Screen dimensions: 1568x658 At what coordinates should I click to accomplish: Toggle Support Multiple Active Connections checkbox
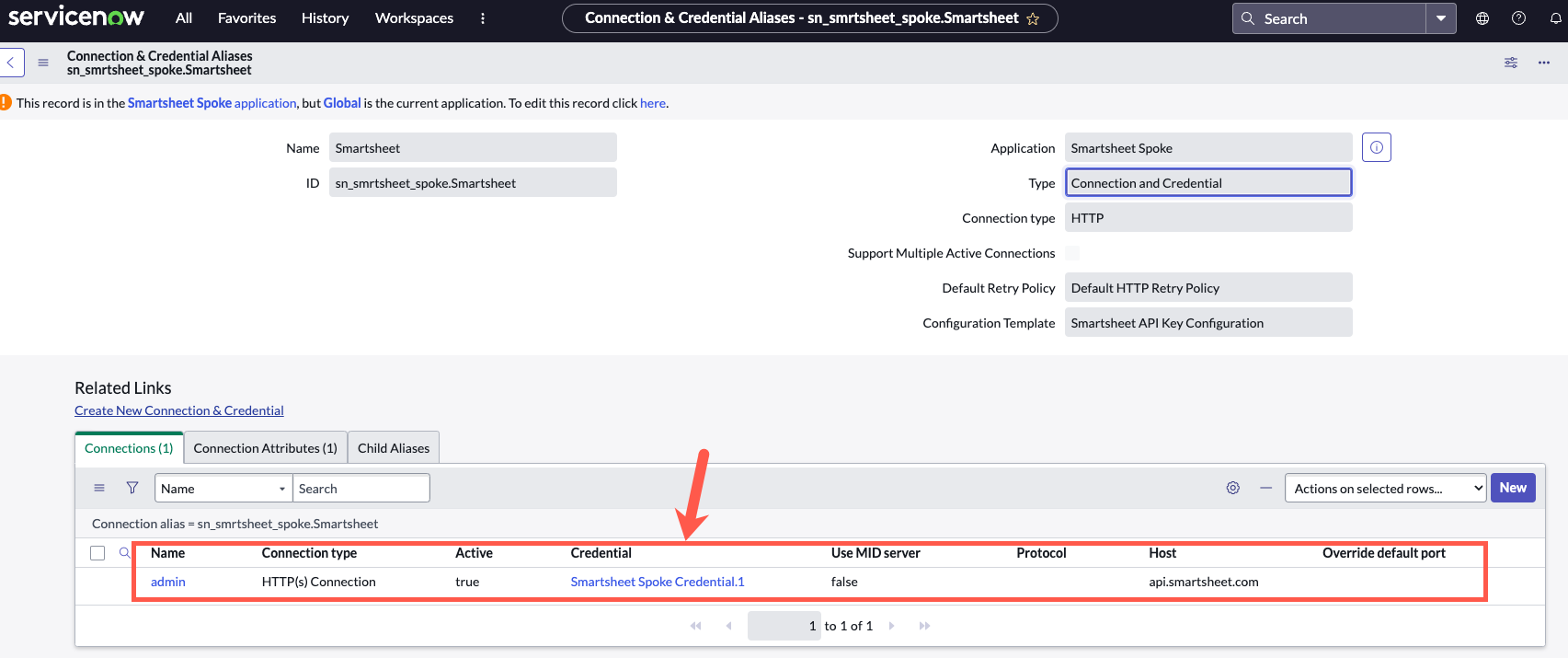1072,253
